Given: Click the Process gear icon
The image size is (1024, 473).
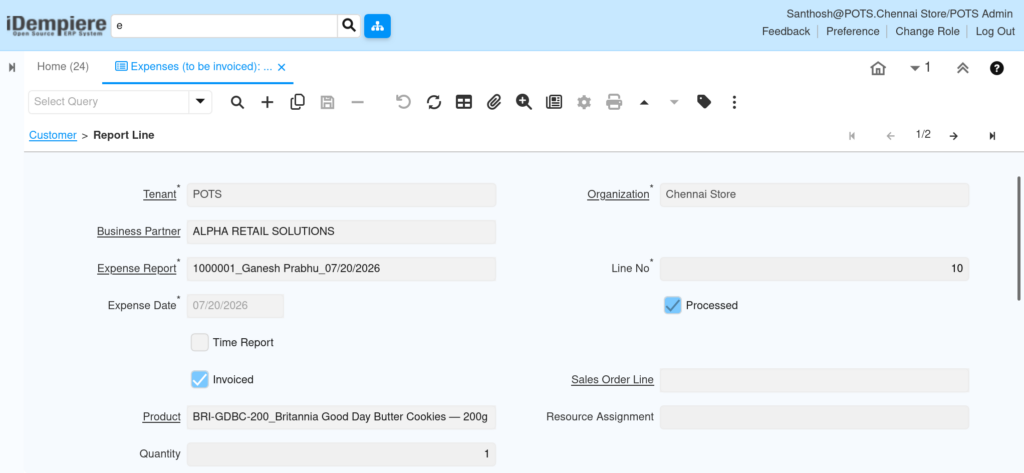Looking at the screenshot, I should point(584,102).
